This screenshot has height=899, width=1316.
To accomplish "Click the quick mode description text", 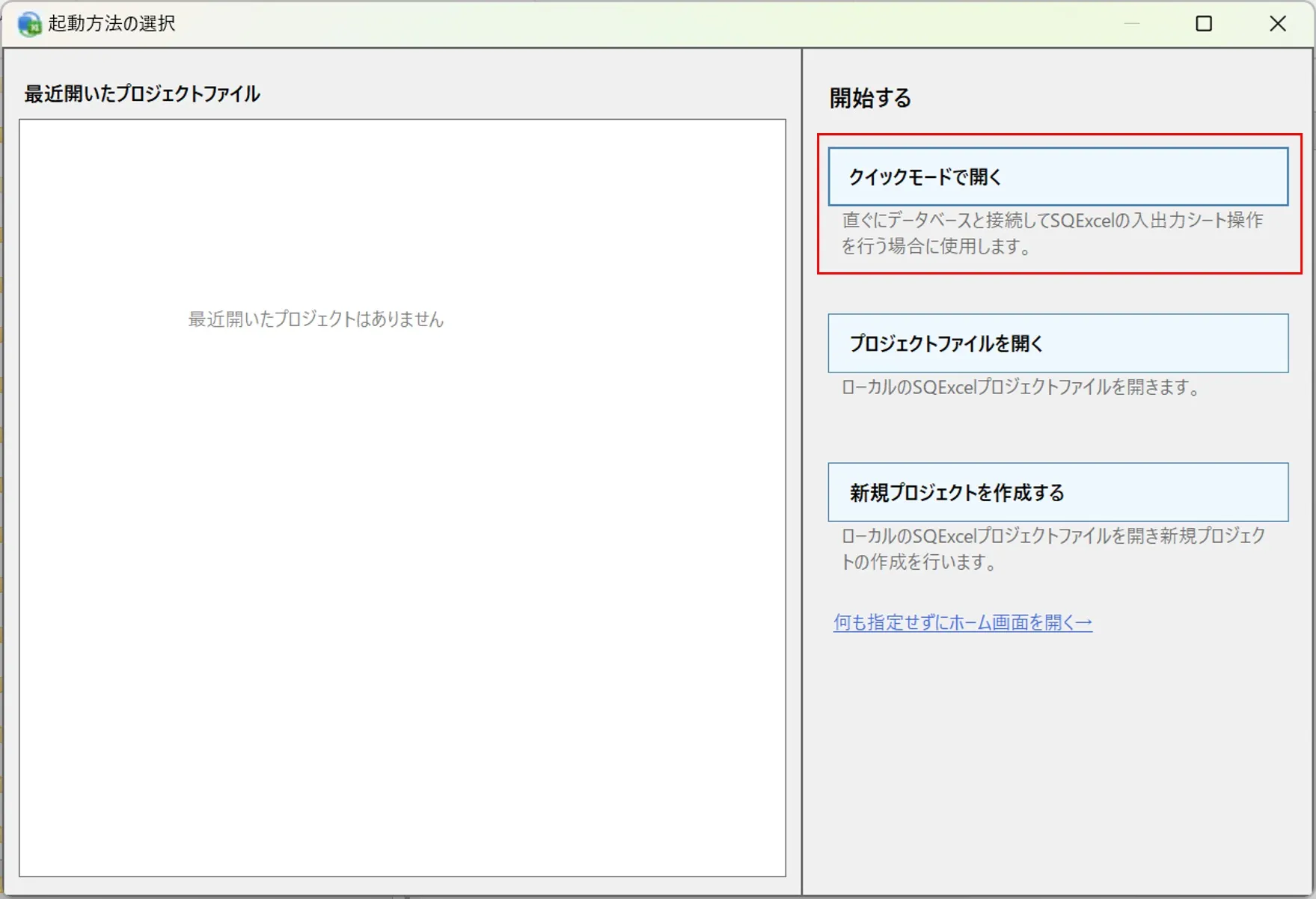I will pos(1052,233).
